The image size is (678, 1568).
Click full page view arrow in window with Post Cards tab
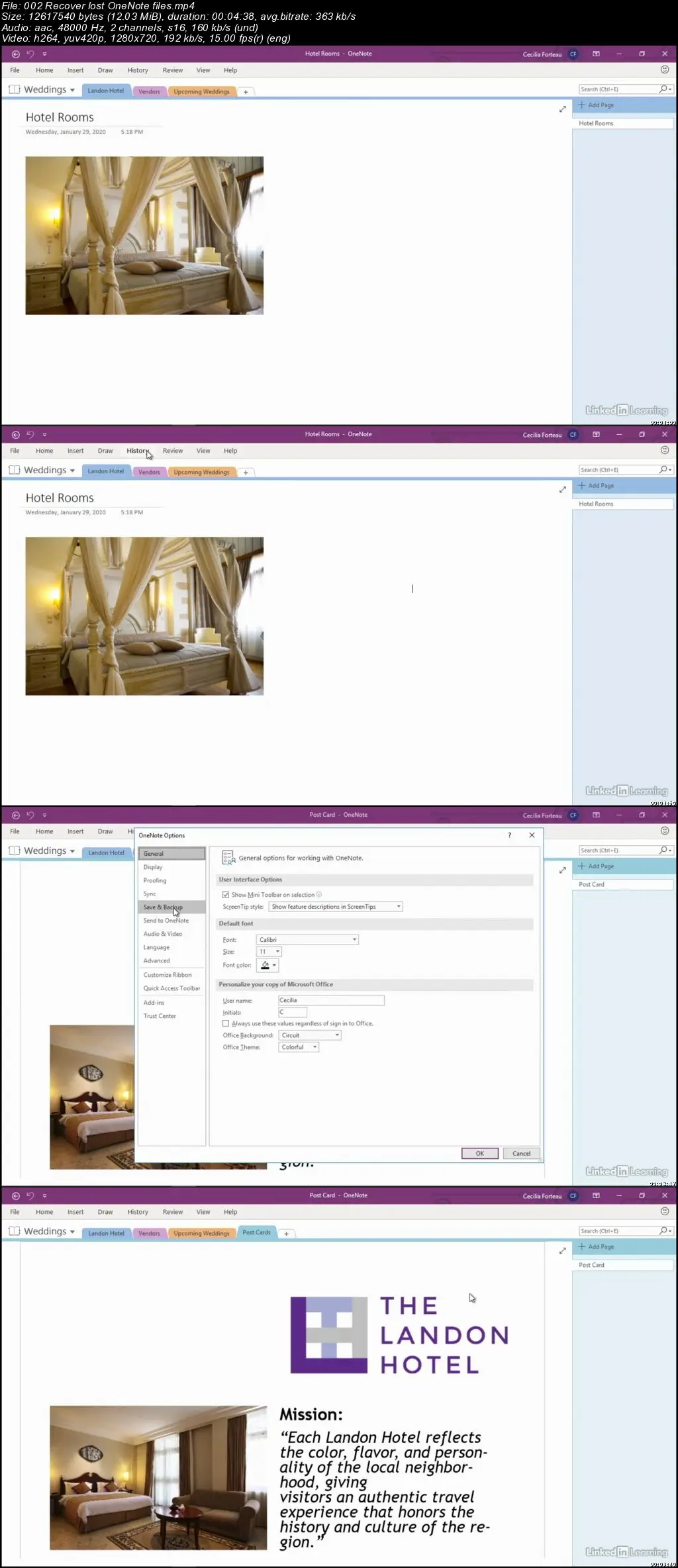click(x=562, y=1250)
